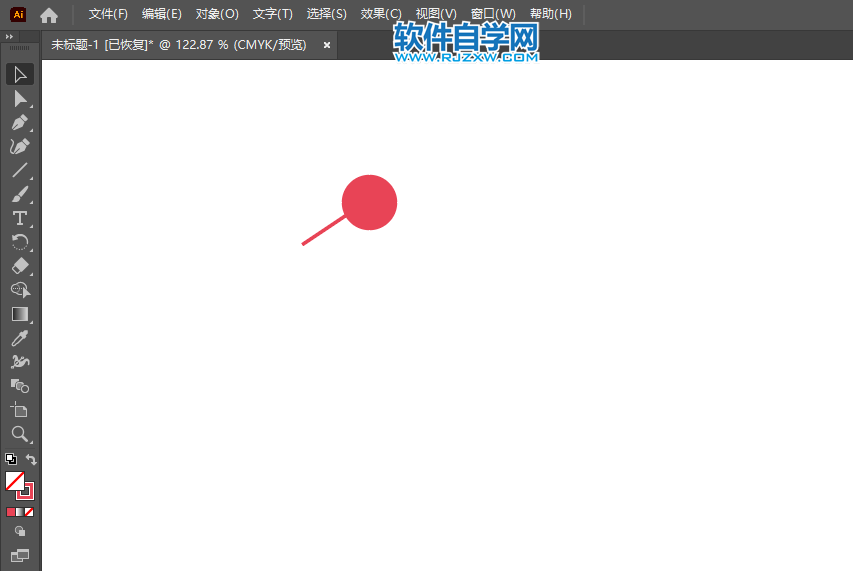Select the Blend shapes tool
The image size is (853, 571).
(x=20, y=386)
